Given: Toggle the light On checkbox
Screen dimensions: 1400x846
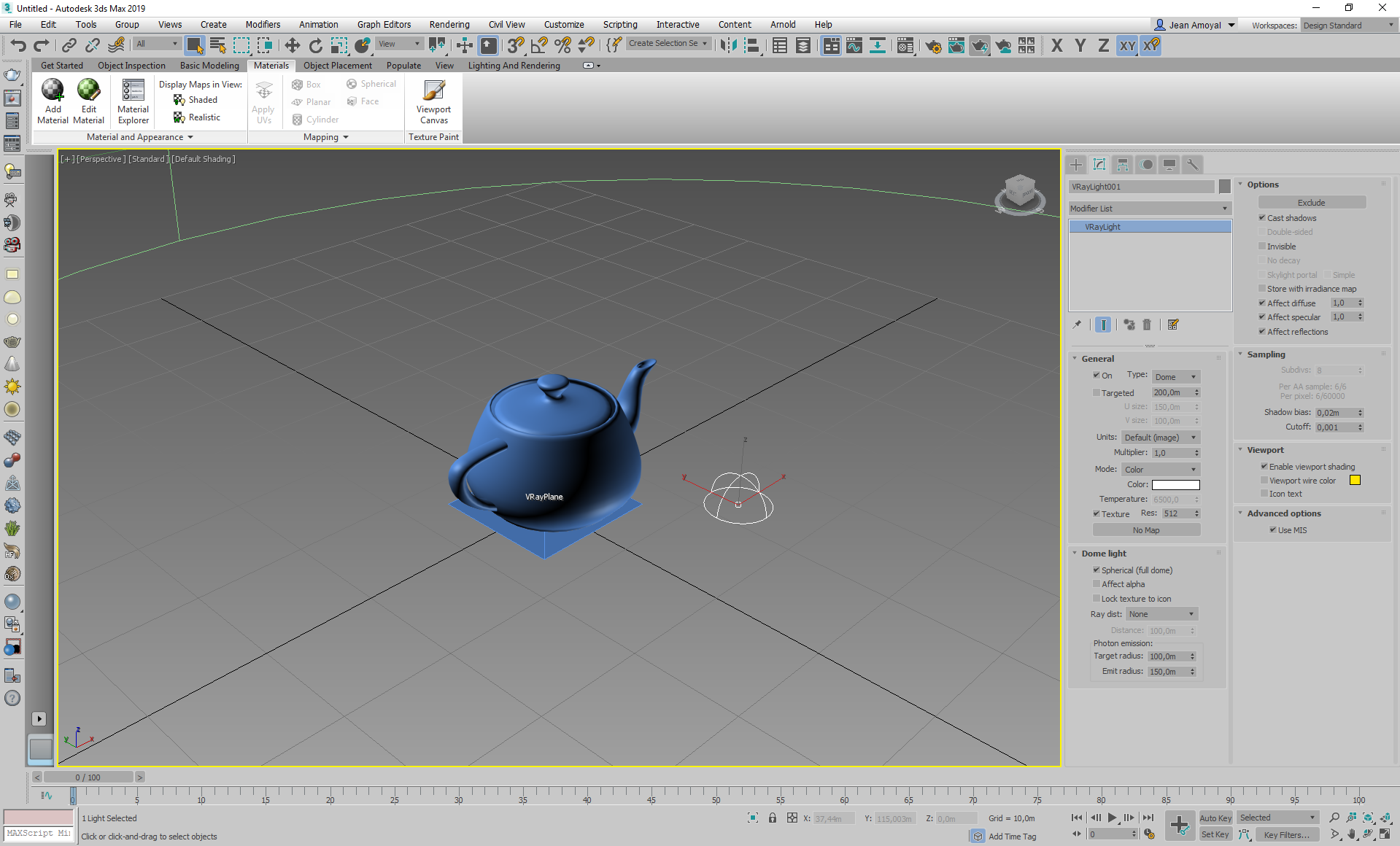Looking at the screenshot, I should (x=1097, y=375).
